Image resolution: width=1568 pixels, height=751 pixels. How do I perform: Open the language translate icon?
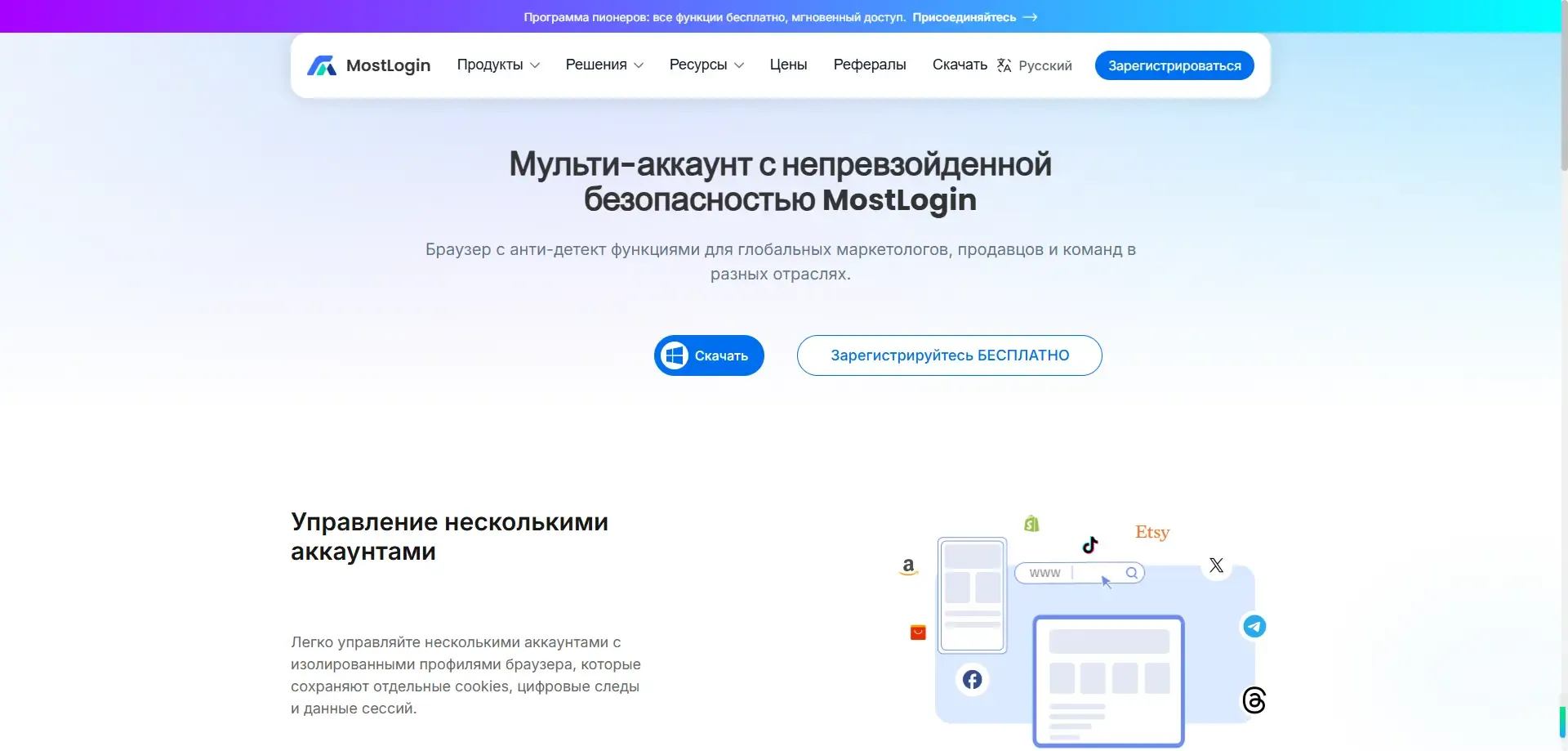[1004, 65]
